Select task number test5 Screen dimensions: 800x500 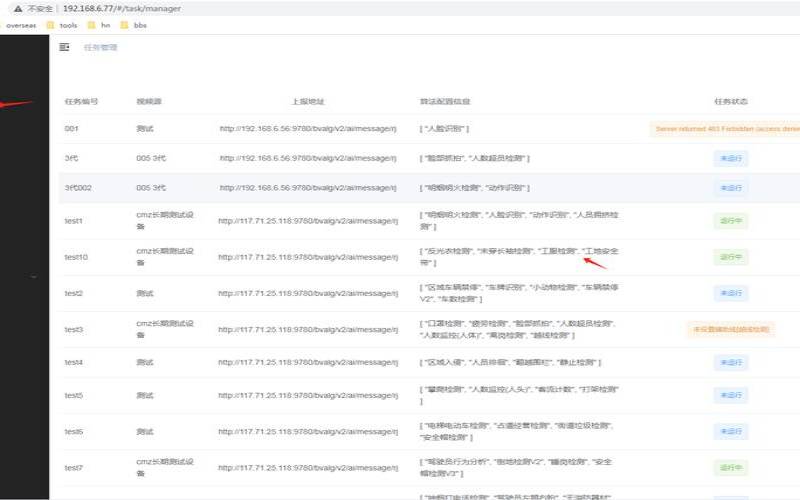(x=73, y=395)
